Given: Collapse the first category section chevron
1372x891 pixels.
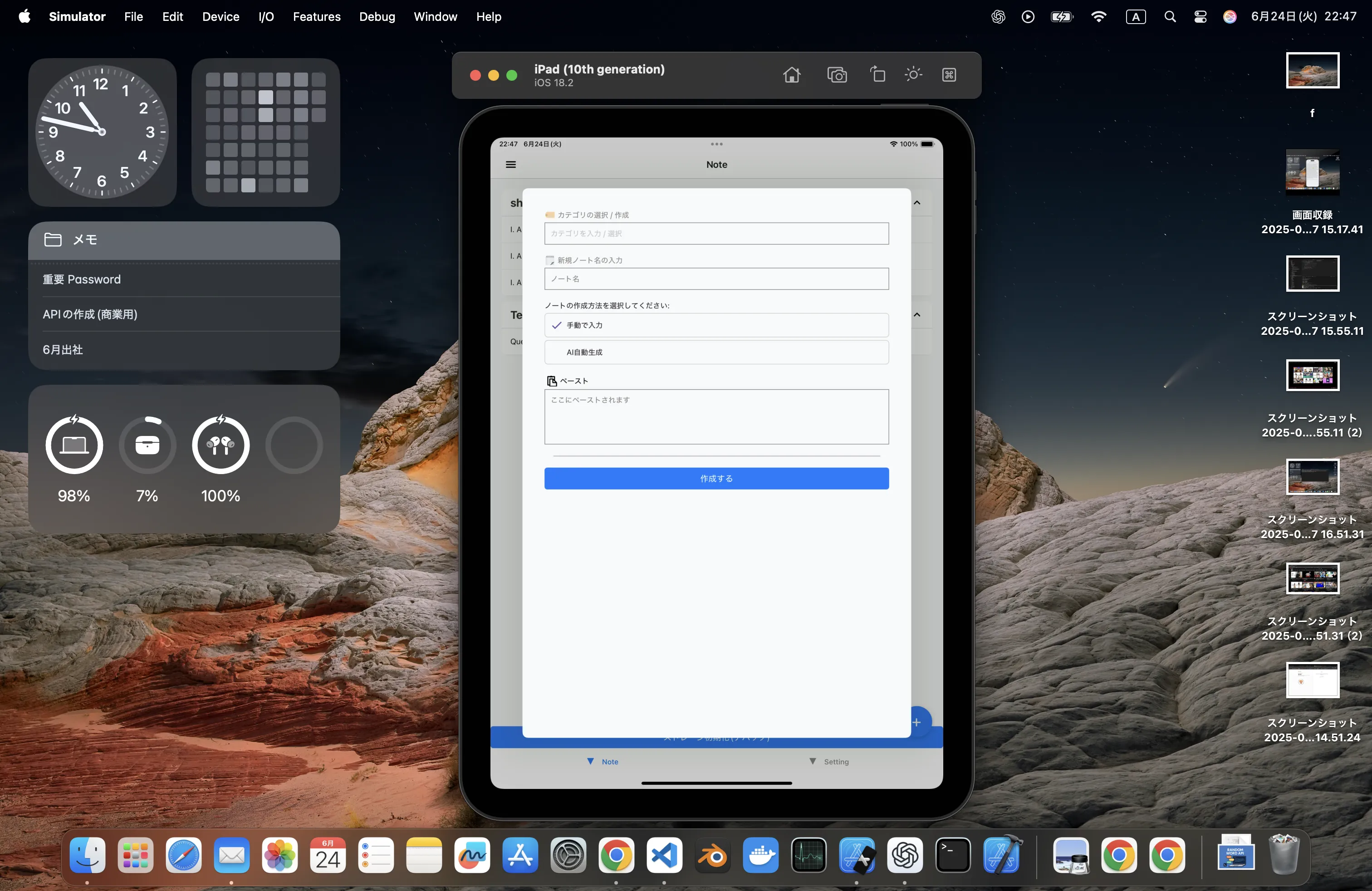Looking at the screenshot, I should click(917, 203).
